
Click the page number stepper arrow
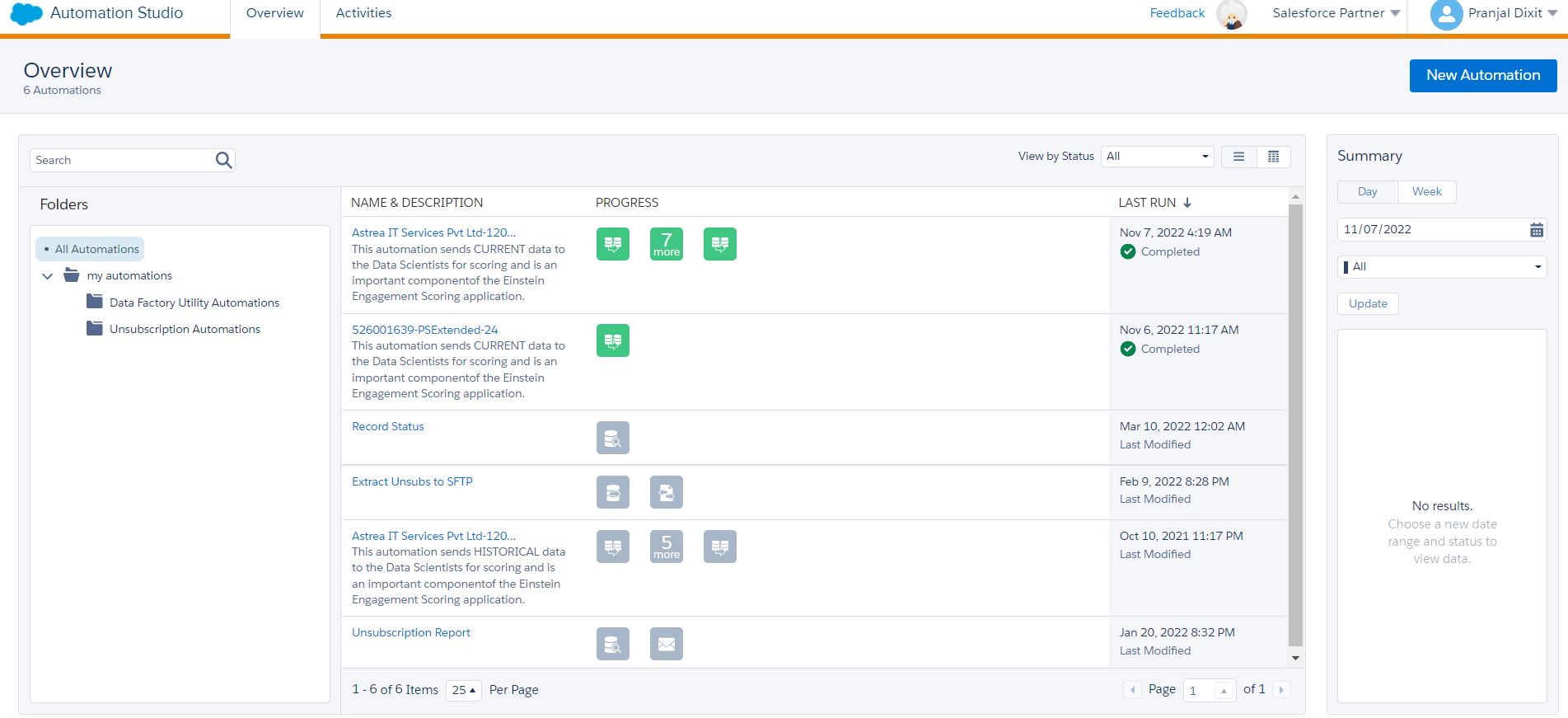(1224, 690)
